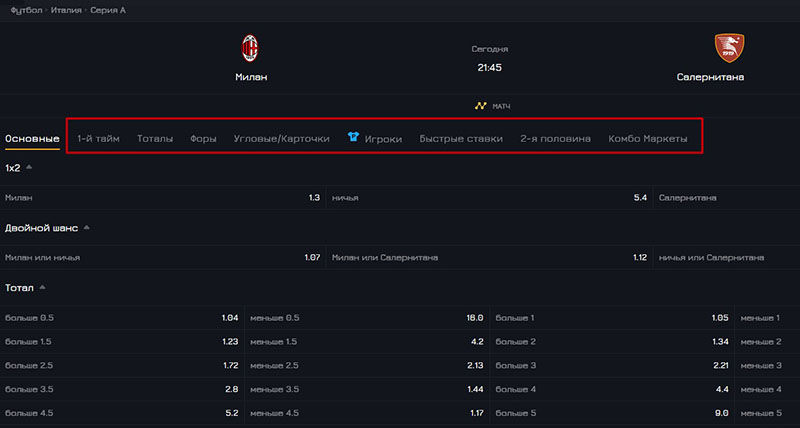Choose Милан или ничья at 1.07

[x=163, y=258]
